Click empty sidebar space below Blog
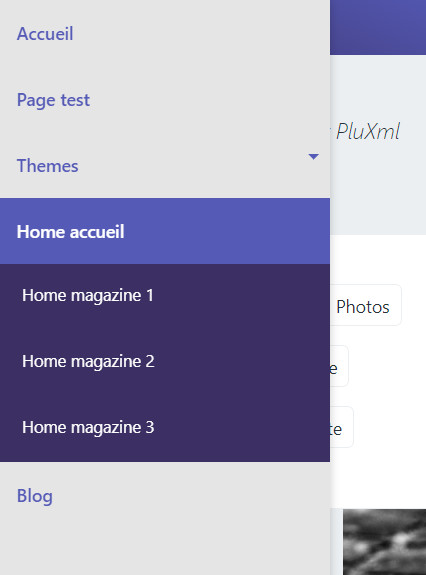Screen dimensions: 426x575 (x=165, y=543)
